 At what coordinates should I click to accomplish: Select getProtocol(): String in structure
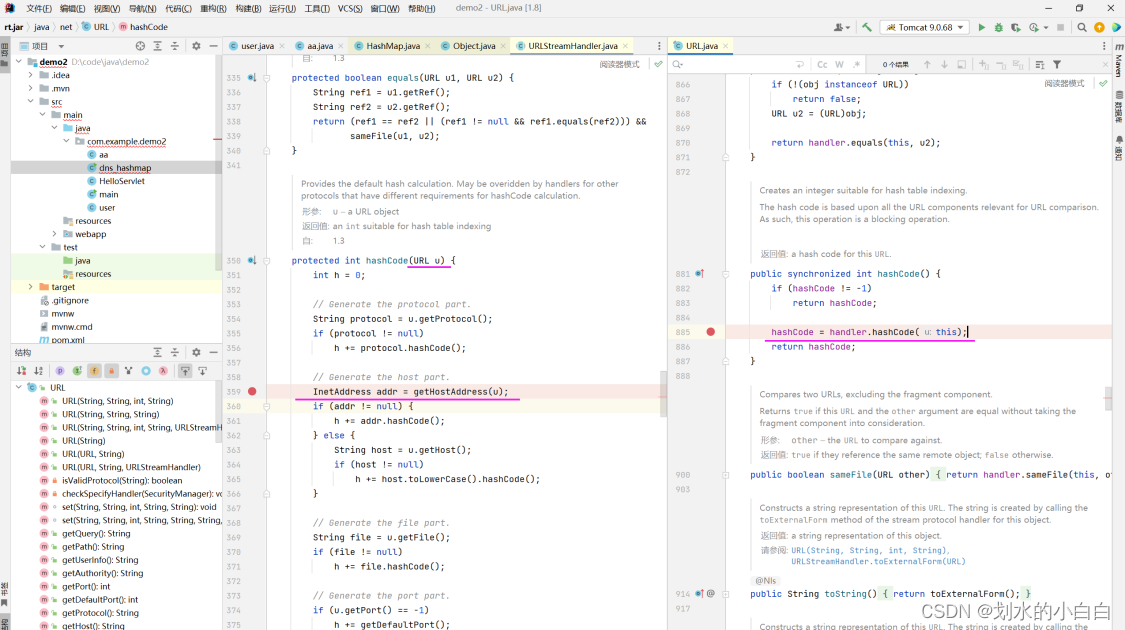pos(100,613)
